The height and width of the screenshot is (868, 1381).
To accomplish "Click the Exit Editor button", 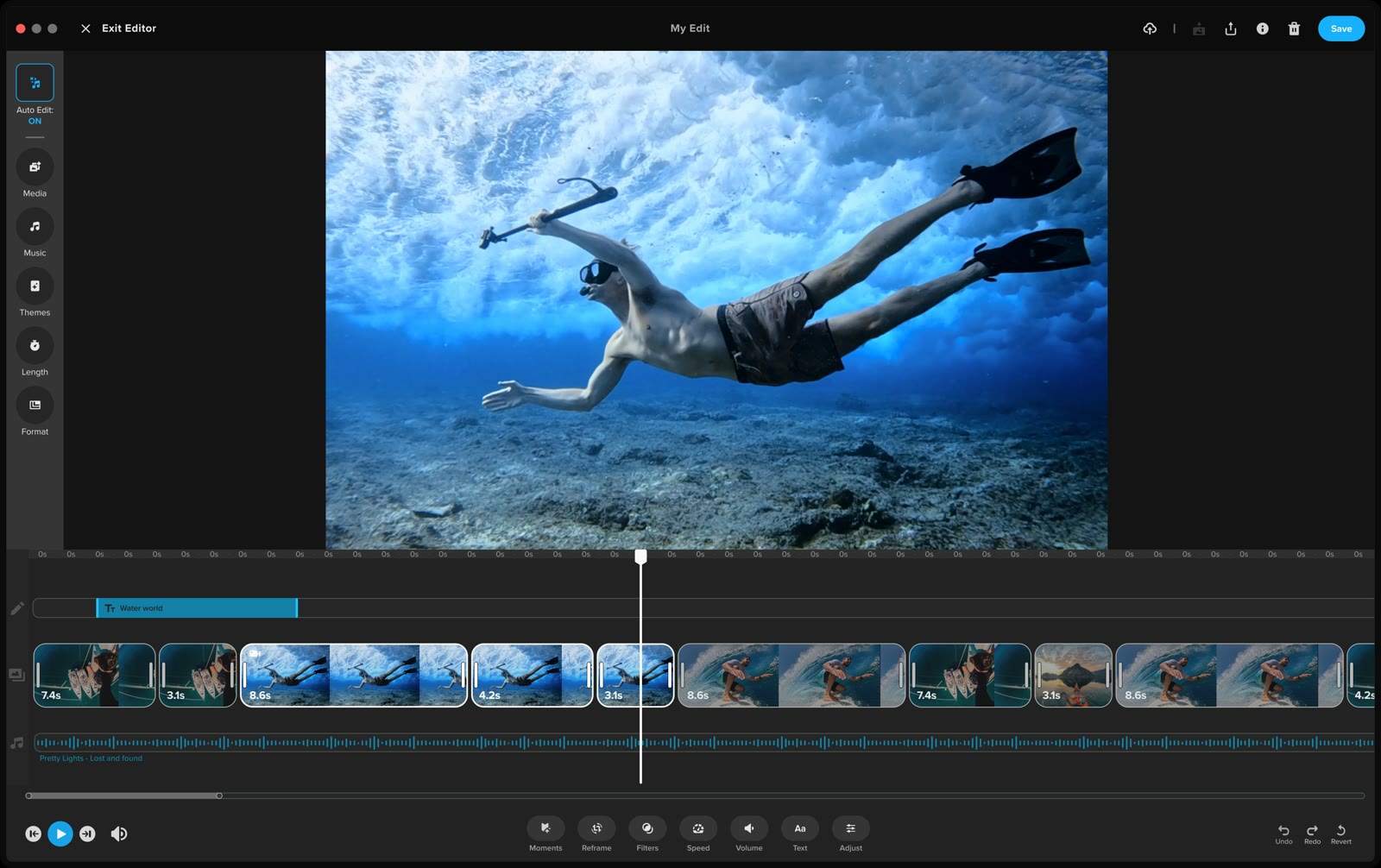I will click(x=118, y=28).
